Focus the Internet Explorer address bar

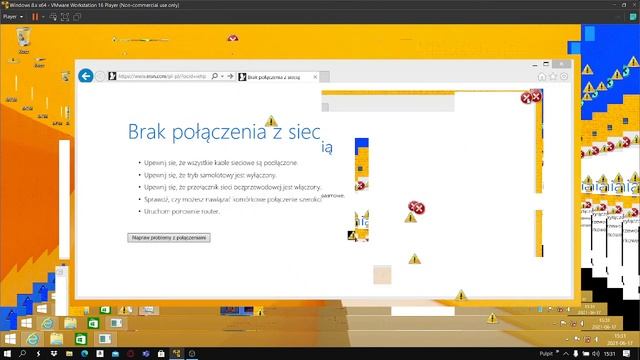(x=162, y=76)
